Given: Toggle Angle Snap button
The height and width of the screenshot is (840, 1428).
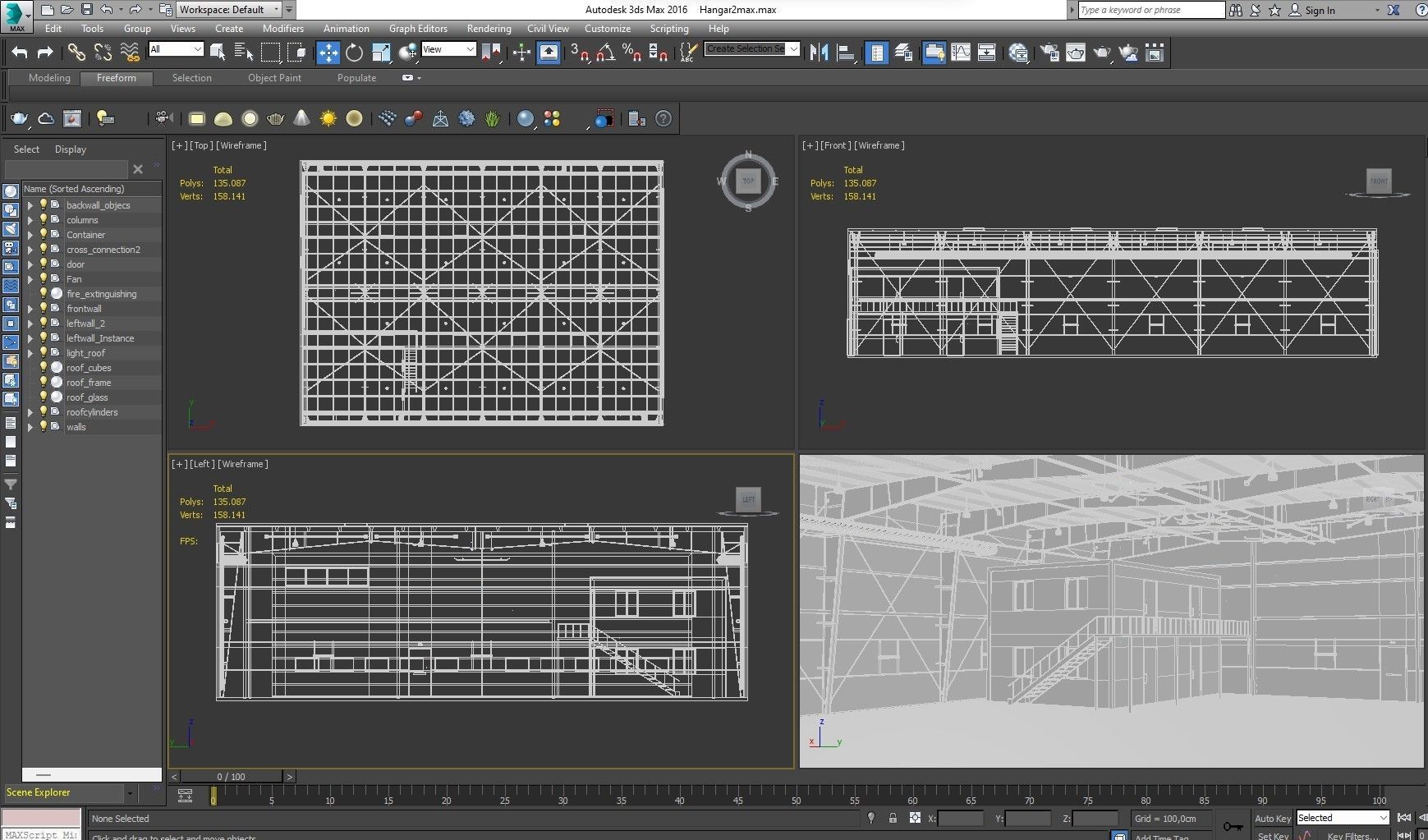Looking at the screenshot, I should pos(606,53).
